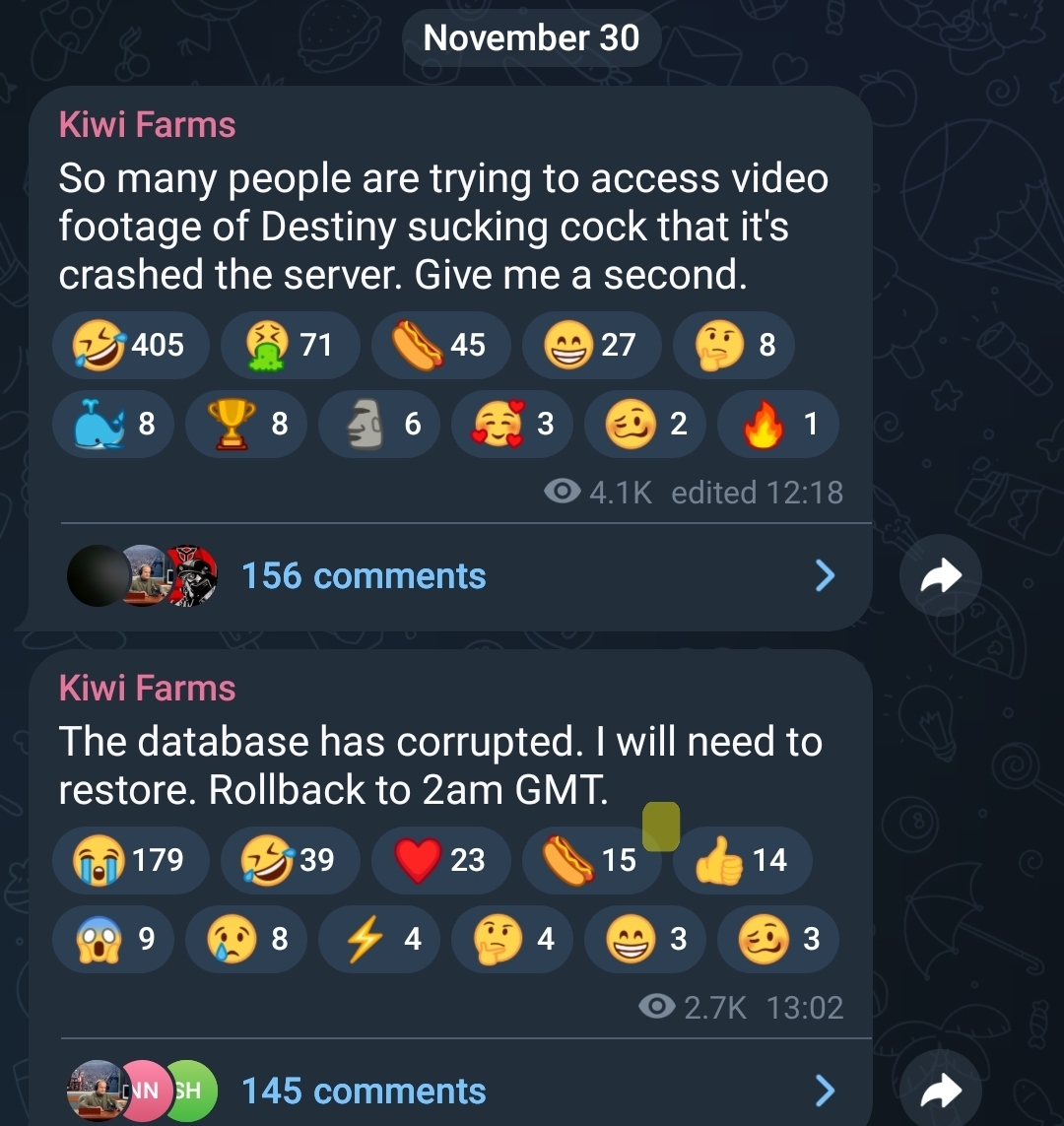
Task: Tap the vomiting emoji reaction with 71
Action: click(x=290, y=345)
